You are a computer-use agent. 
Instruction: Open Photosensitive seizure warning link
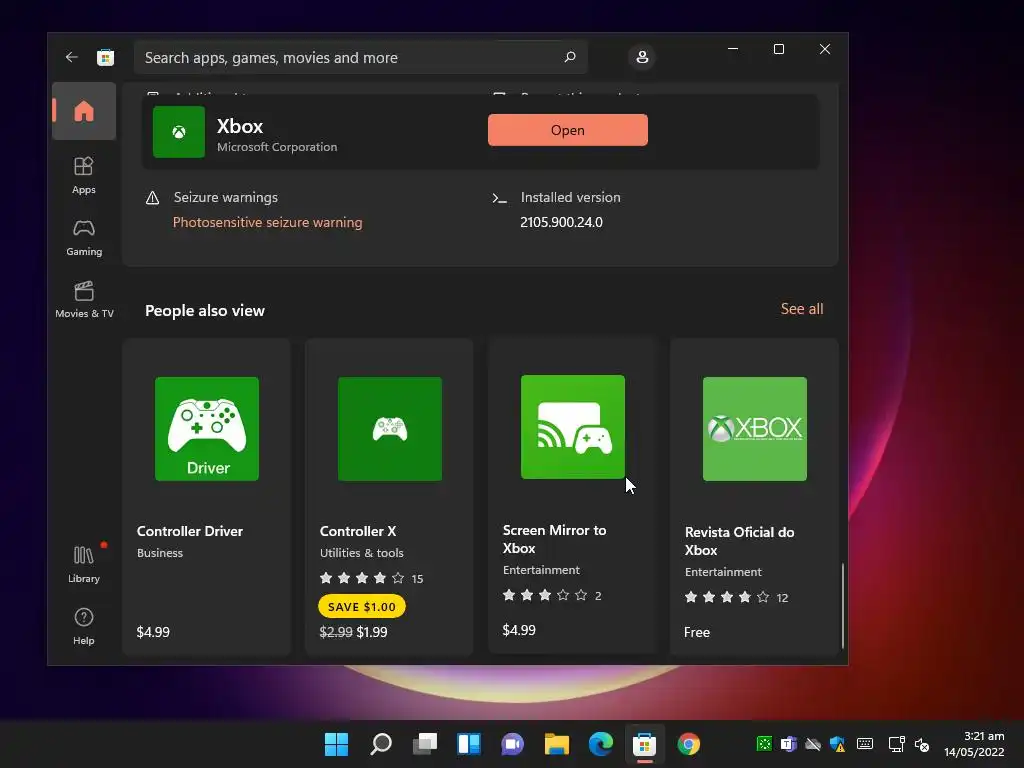[267, 223]
